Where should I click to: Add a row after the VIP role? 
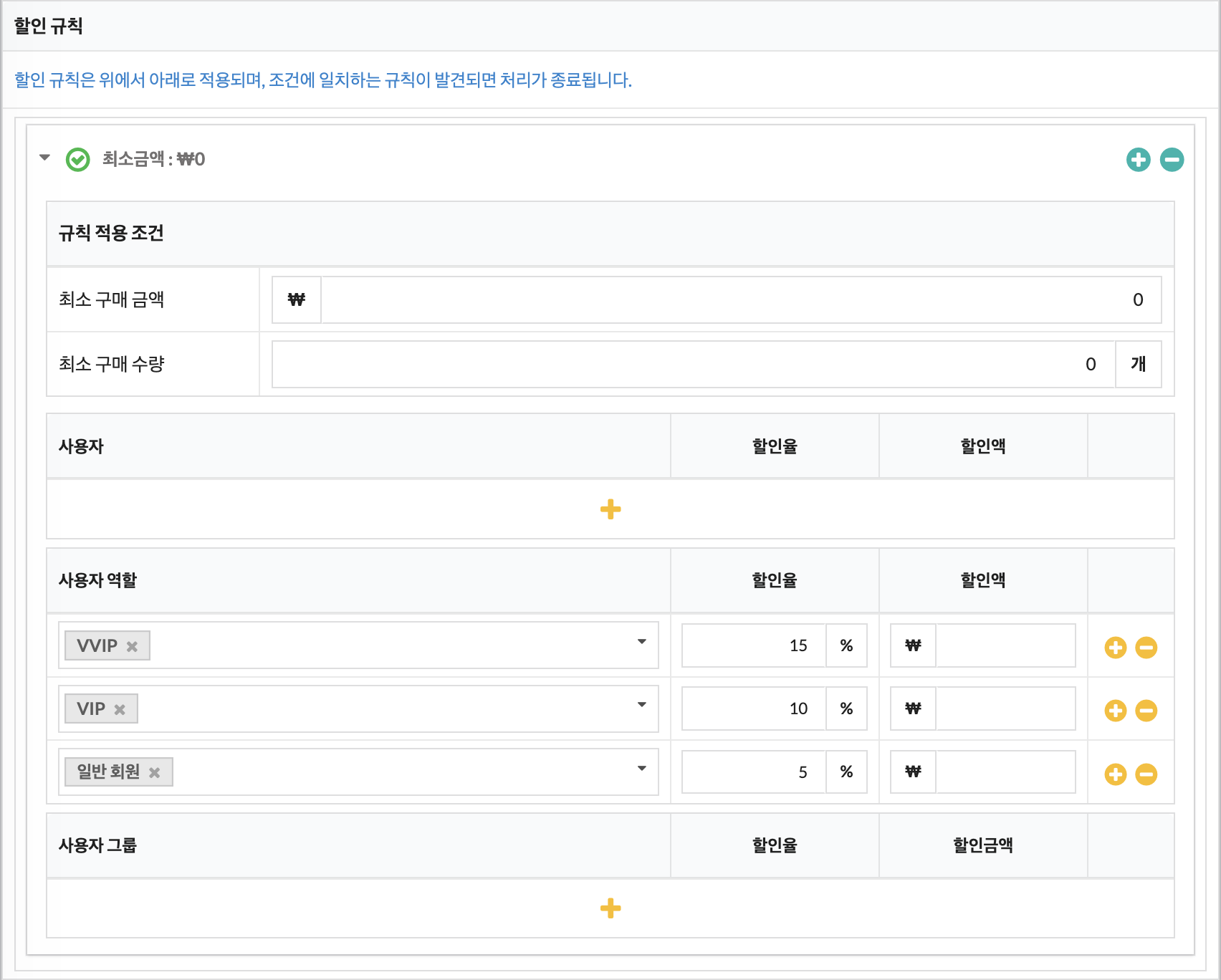tap(1115, 711)
